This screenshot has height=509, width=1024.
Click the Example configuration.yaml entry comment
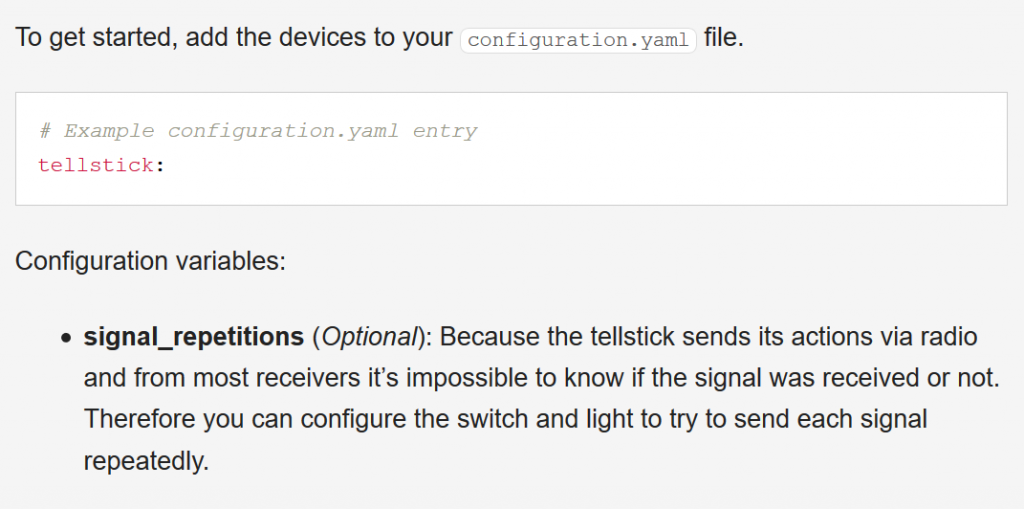click(x=258, y=131)
